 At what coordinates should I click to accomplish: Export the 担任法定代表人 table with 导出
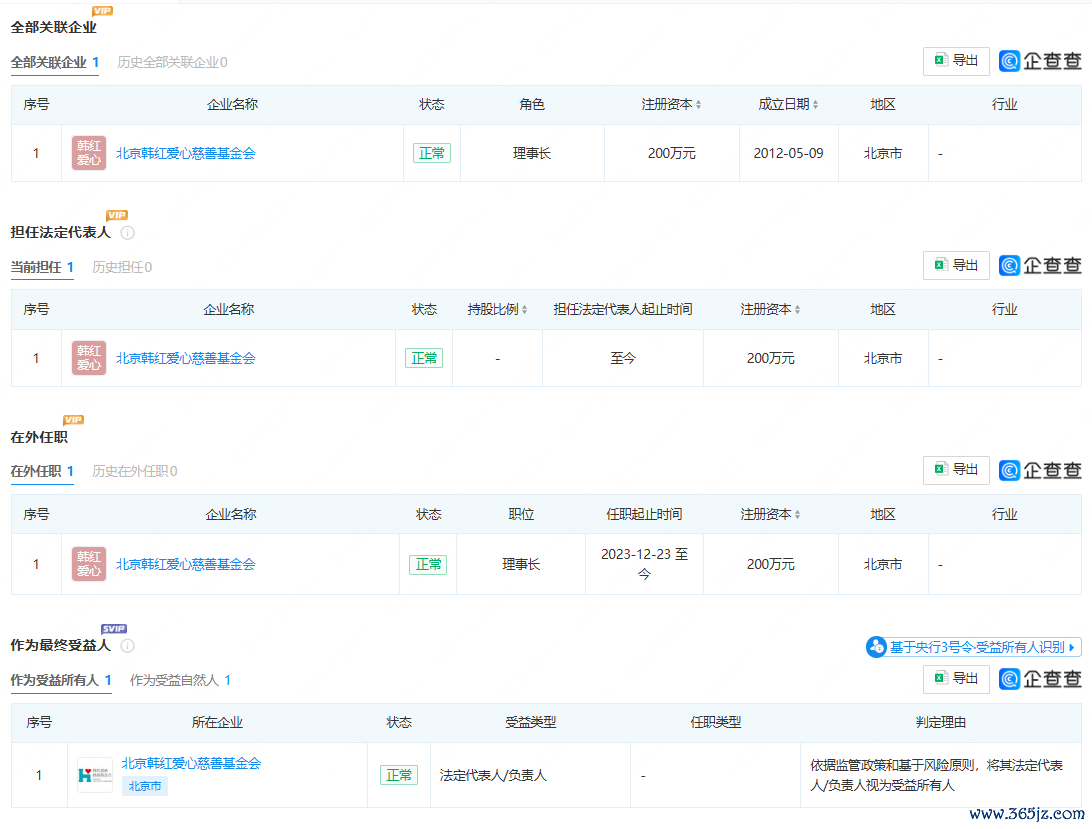tap(956, 265)
